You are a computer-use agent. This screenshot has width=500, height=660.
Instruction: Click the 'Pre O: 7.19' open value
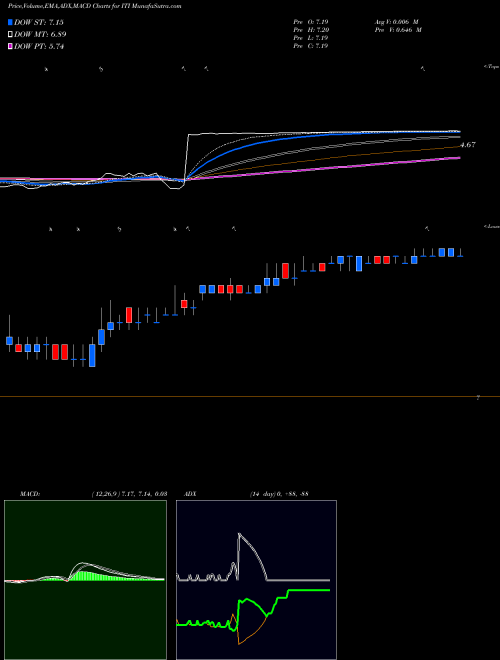311,21
